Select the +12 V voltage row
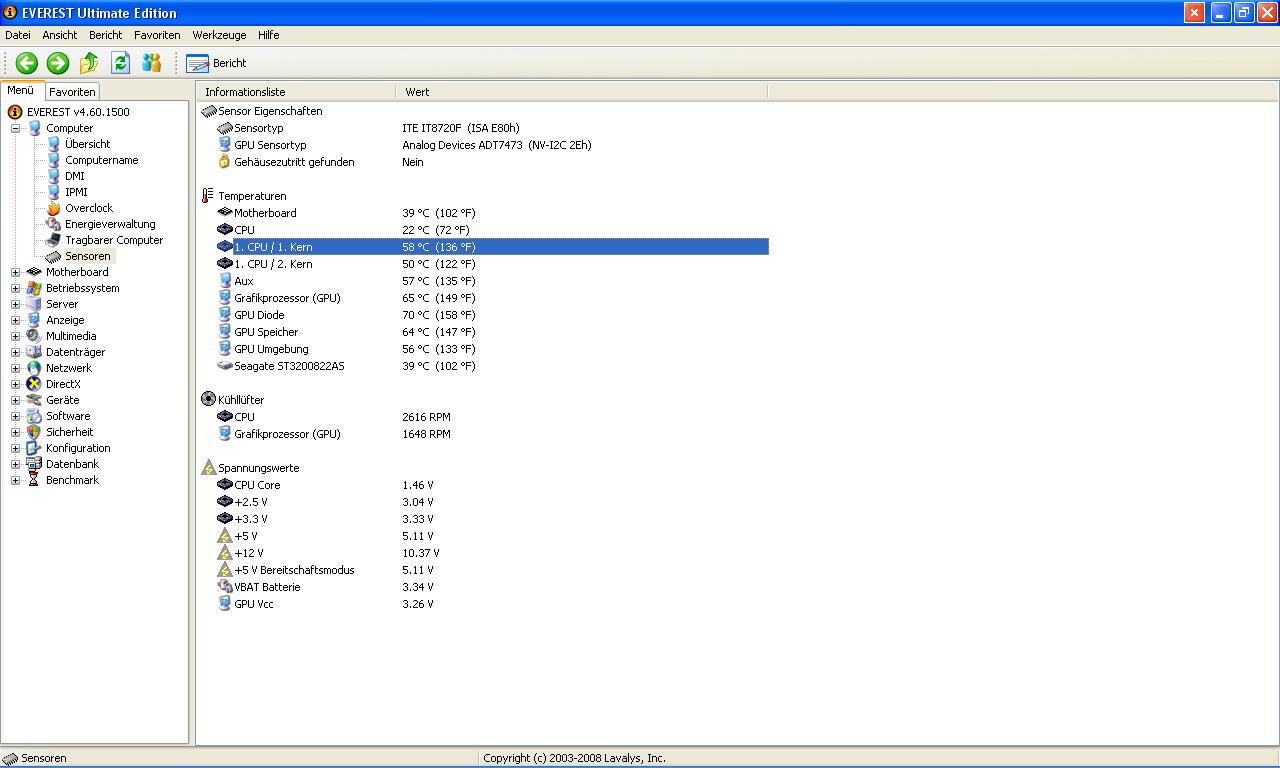Viewport: 1280px width, 768px height. (x=483, y=553)
